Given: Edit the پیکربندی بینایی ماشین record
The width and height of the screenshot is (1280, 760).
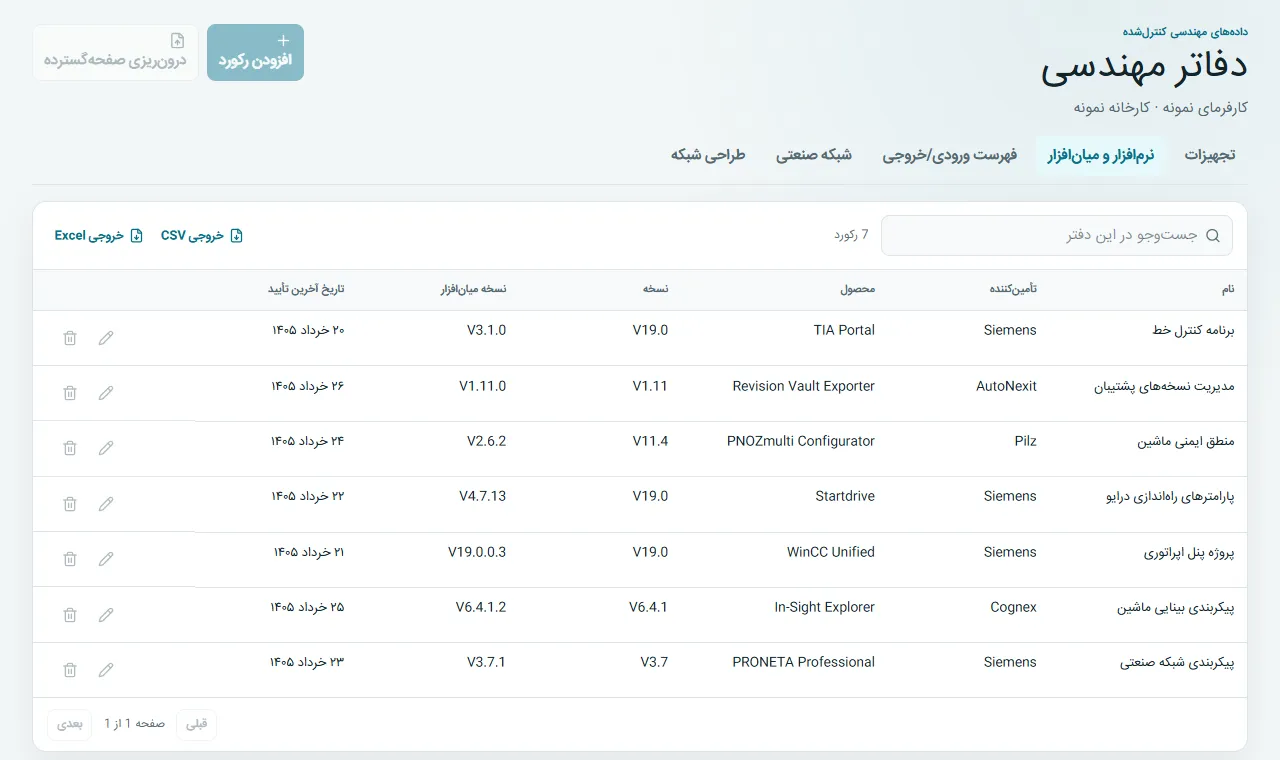Looking at the screenshot, I should pyautogui.click(x=106, y=615).
